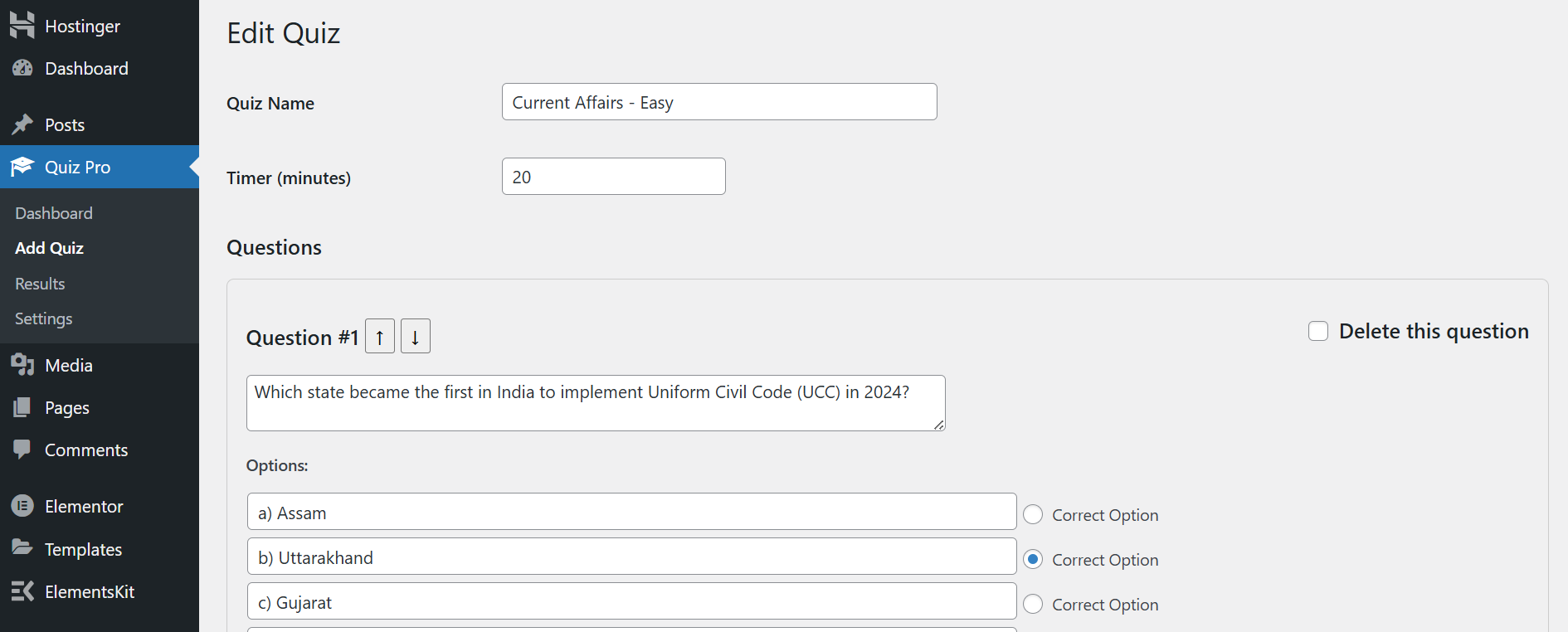Screen dimensions: 1568x632
Task: Click the option b) Uttarakhand field
Action: [x=631, y=557]
